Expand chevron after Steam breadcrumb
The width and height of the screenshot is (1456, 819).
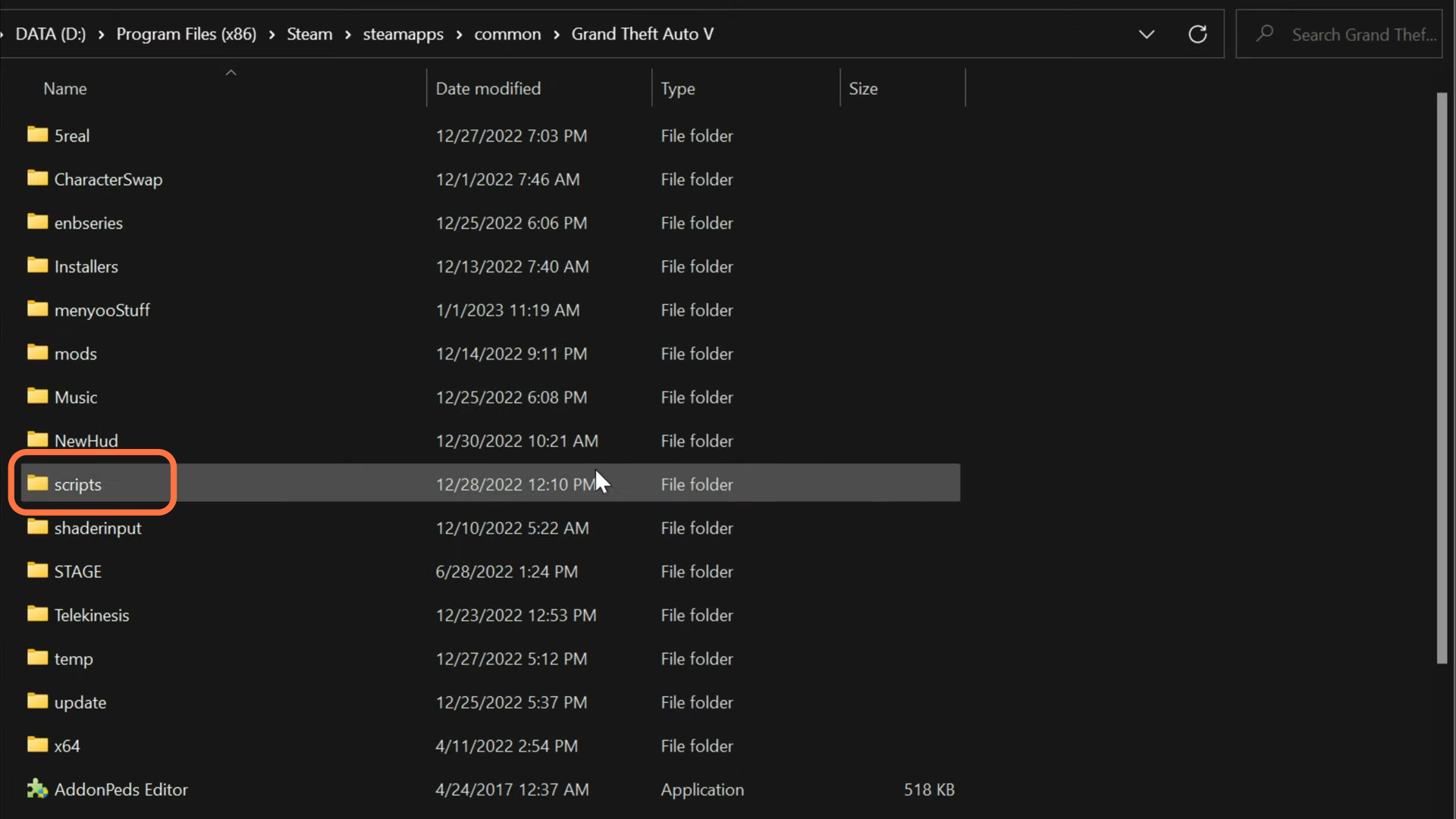click(x=347, y=35)
